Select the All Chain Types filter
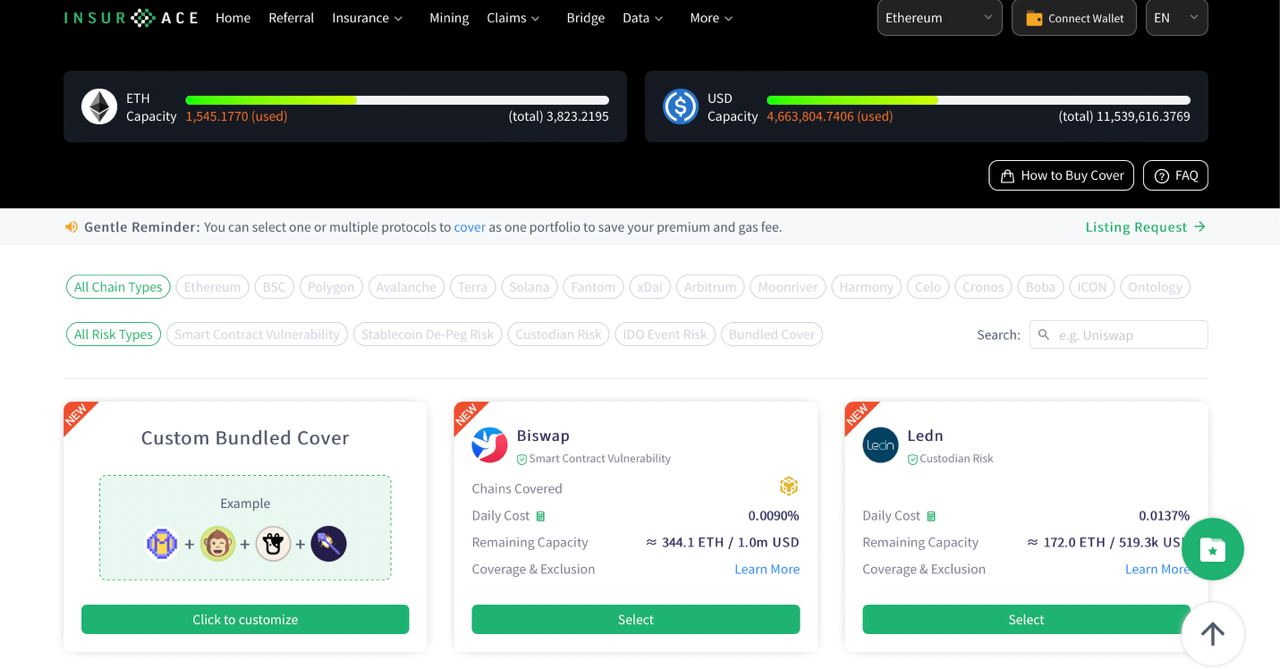The image size is (1280, 669). tap(118, 287)
